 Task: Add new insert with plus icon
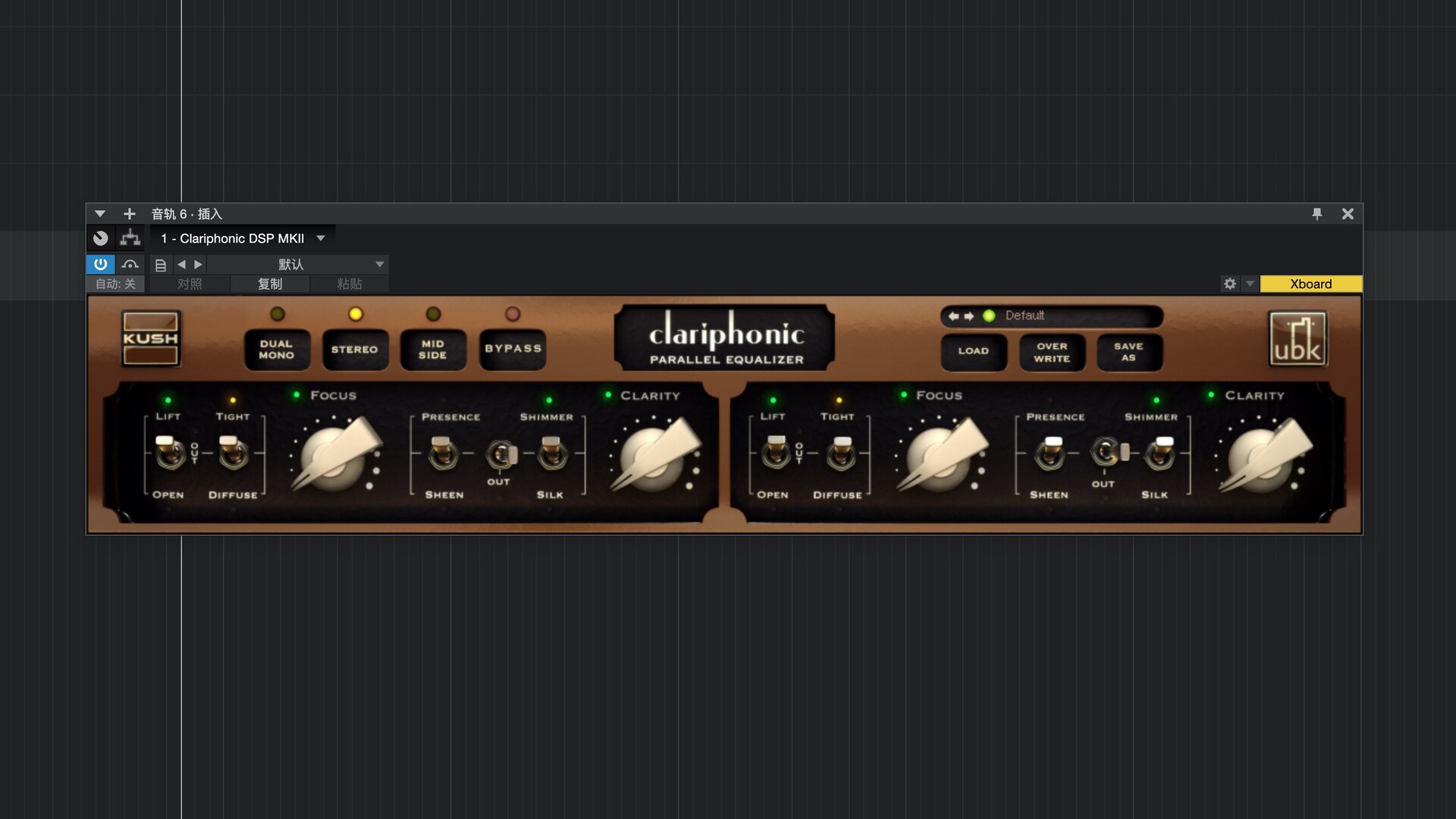(130, 214)
